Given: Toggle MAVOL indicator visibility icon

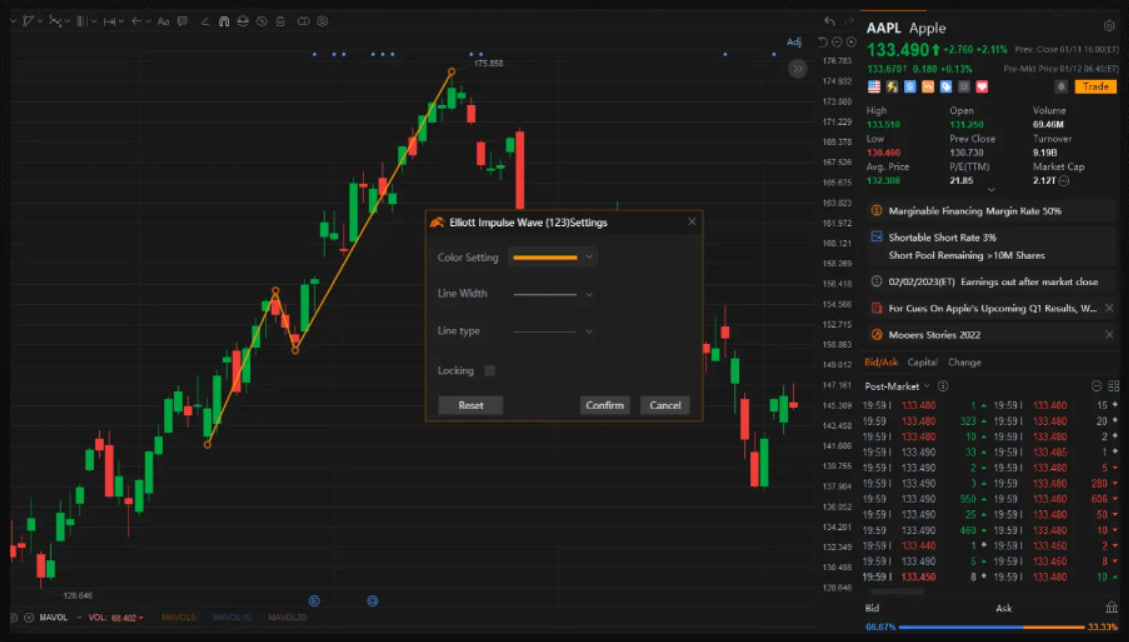Looking at the screenshot, I should point(28,618).
